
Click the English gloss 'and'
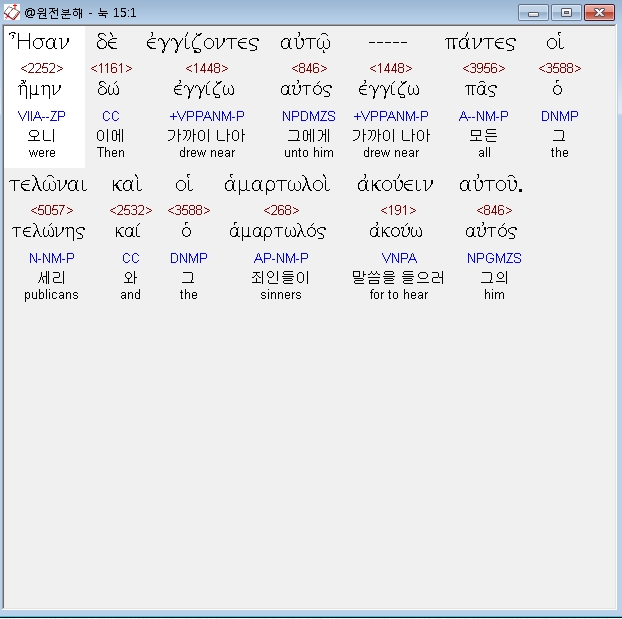131,294
